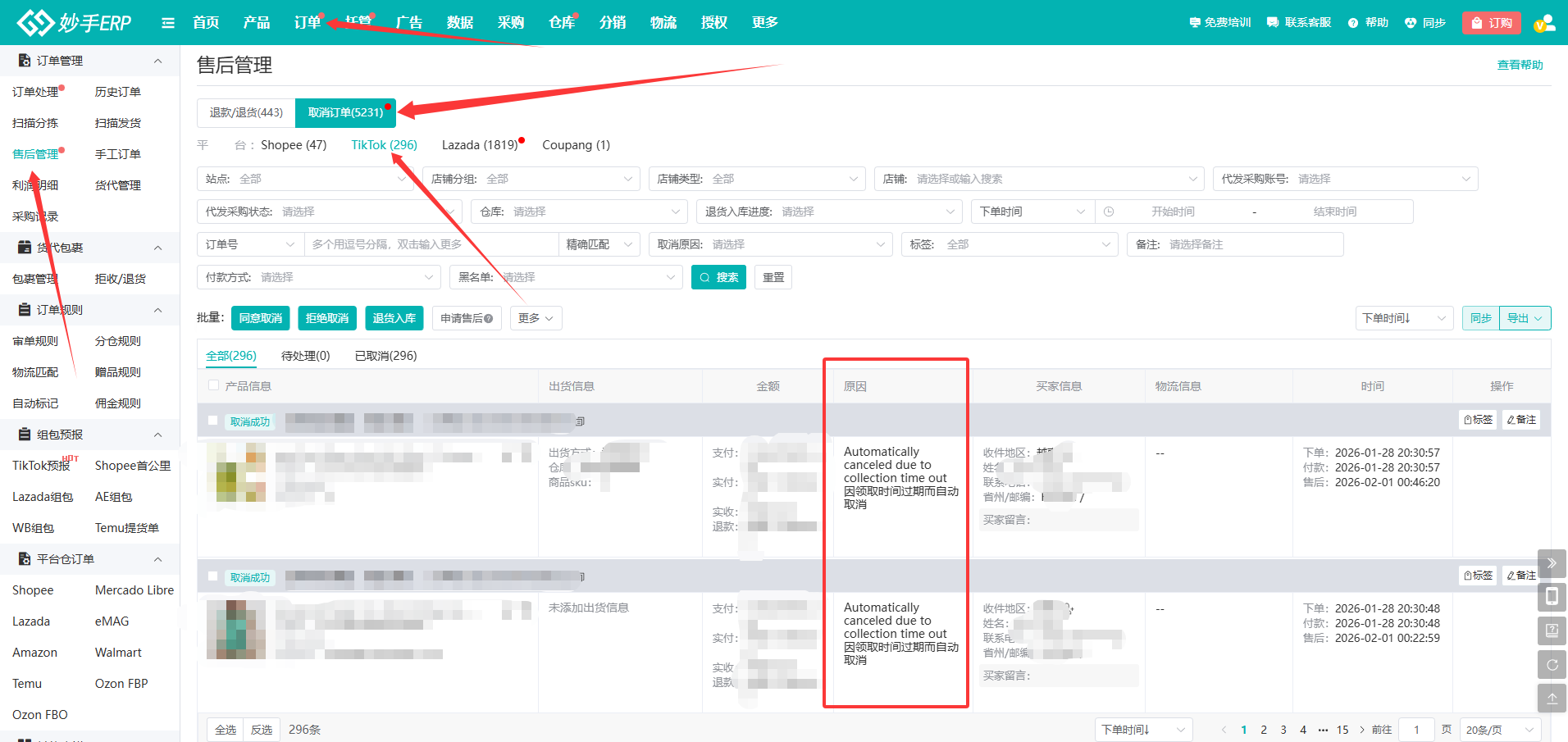The width and height of the screenshot is (1568, 742).
Task: Add 标签 tag to order placed 20:30:48
Action: point(1479,576)
